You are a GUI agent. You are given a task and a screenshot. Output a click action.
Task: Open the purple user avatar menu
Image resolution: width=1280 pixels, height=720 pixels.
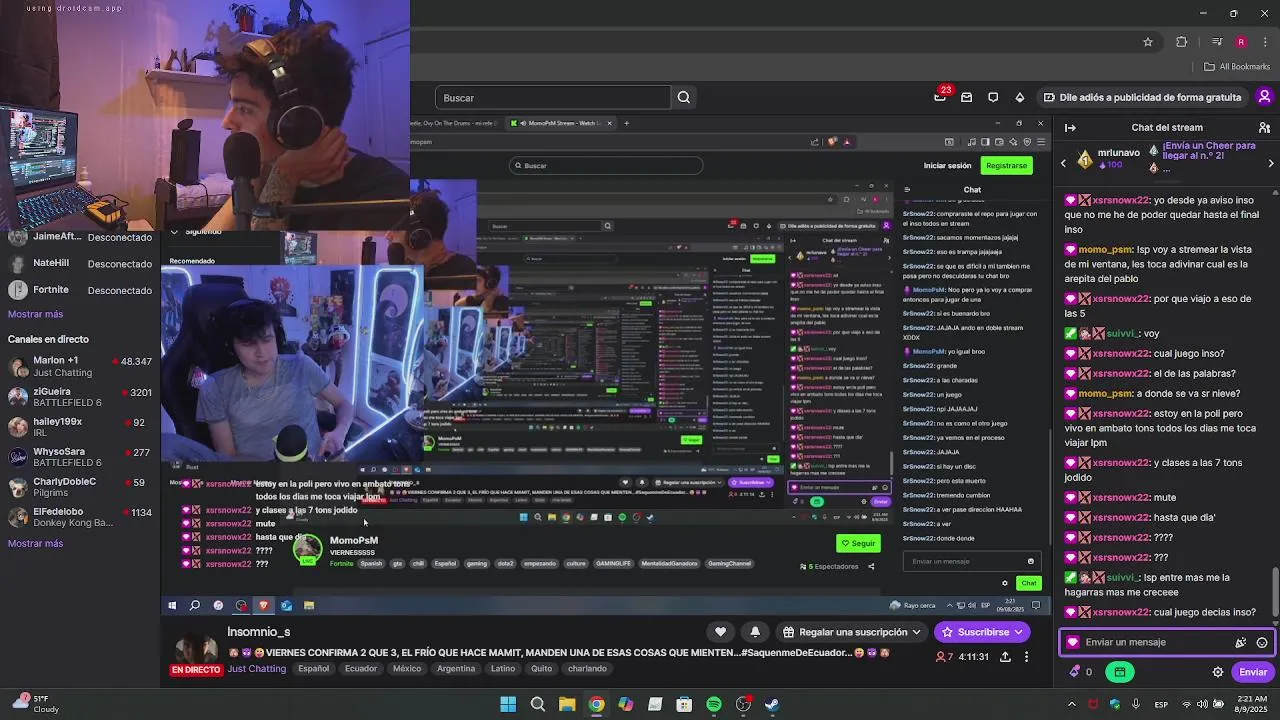tap(1264, 97)
